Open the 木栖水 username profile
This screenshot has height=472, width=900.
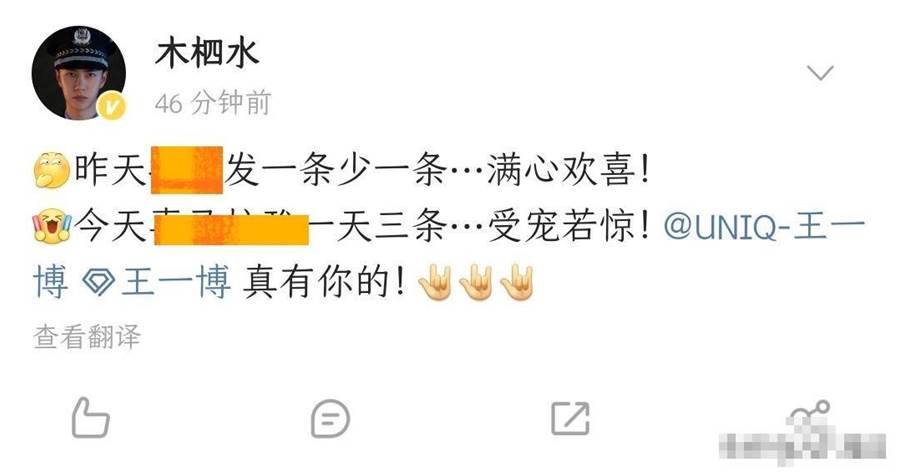[x=207, y=54]
